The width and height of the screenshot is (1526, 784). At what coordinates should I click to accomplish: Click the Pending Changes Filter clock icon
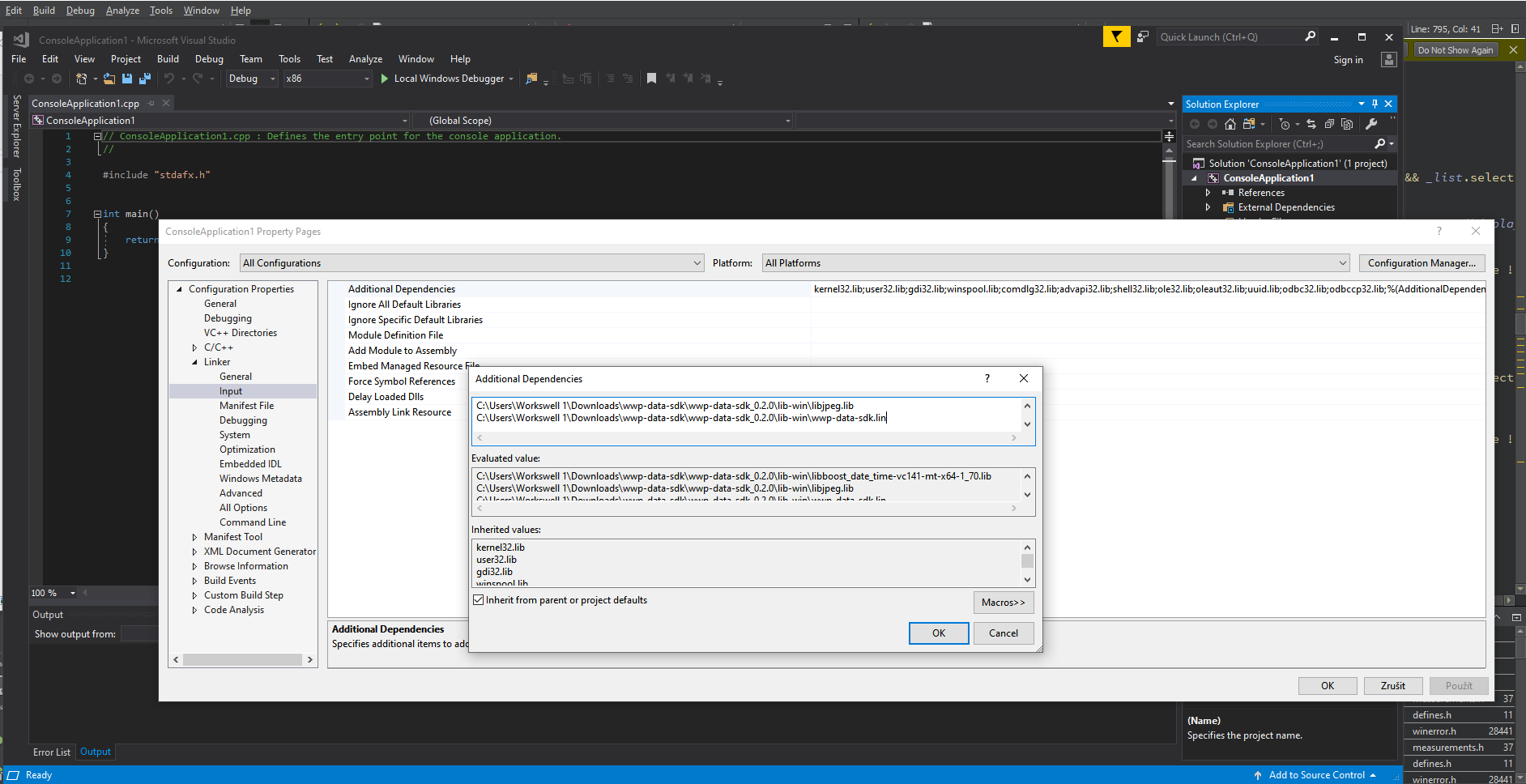(1284, 124)
